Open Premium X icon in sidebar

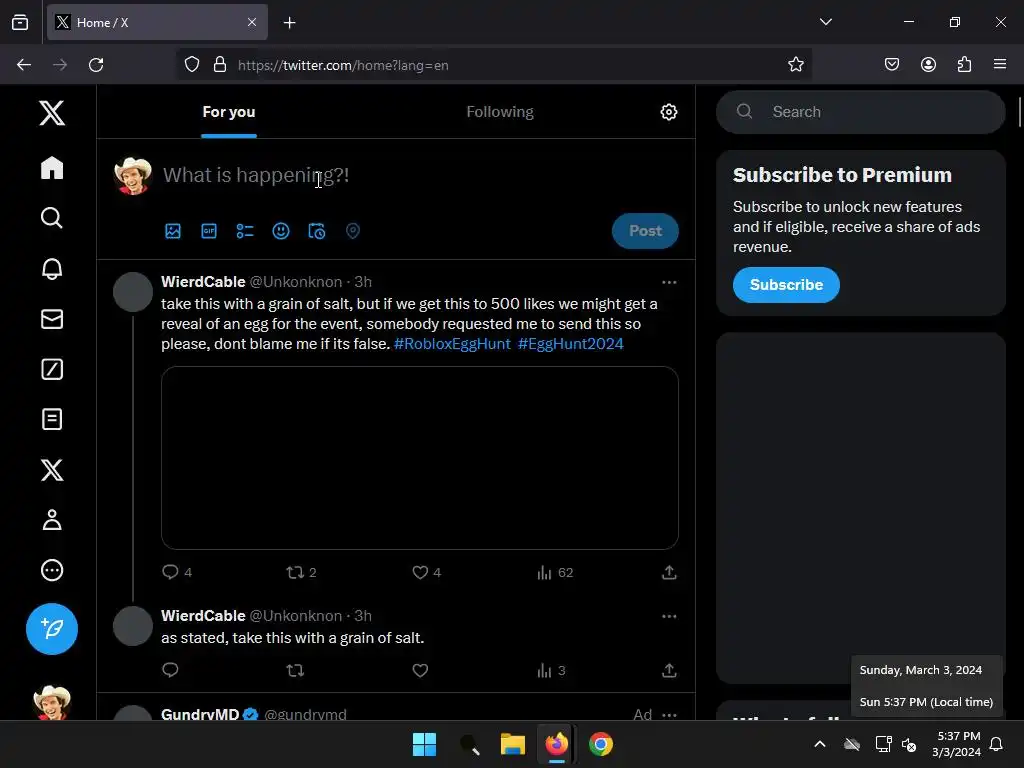click(52, 470)
